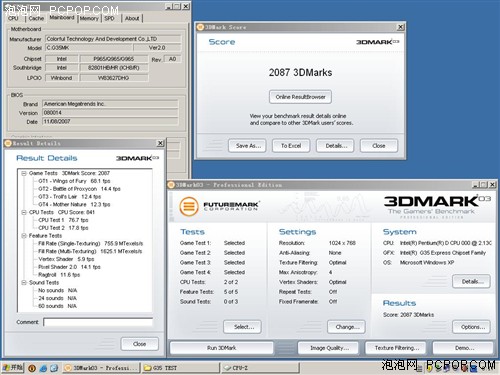Select the Mainboard tab in CPU-Z
The width and height of the screenshot is (500, 375).
tap(62, 17)
